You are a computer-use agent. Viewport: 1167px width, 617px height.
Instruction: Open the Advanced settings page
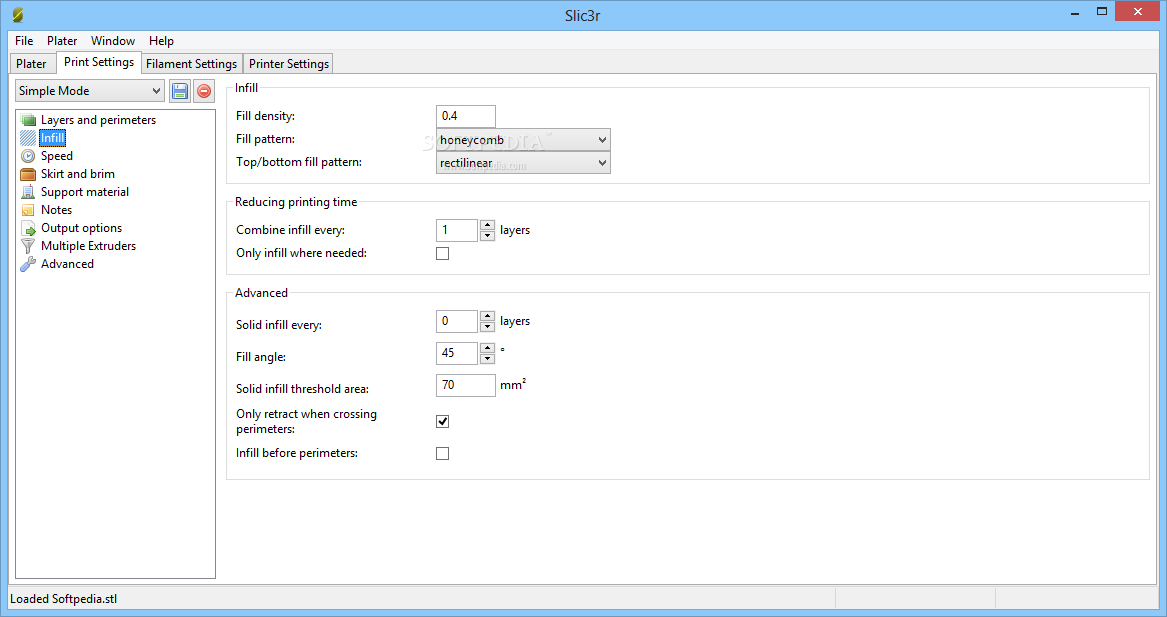pyautogui.click(x=67, y=263)
